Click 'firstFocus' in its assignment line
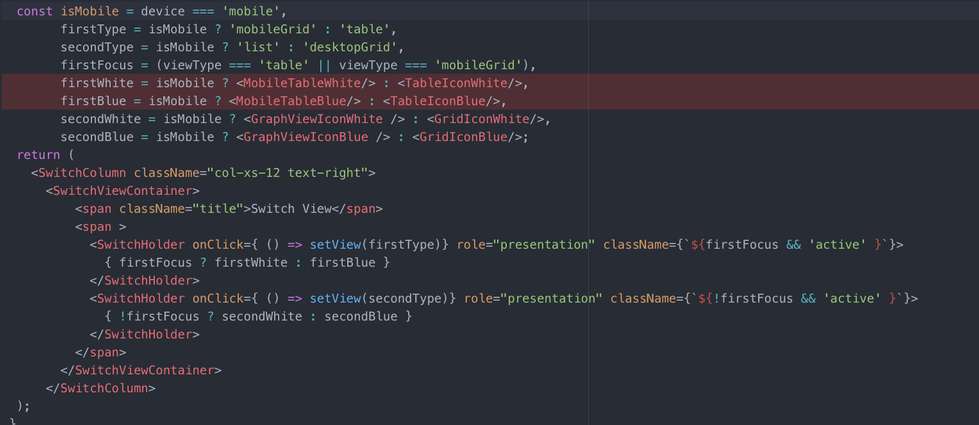Screen dimensions: 979x425 click(x=97, y=66)
